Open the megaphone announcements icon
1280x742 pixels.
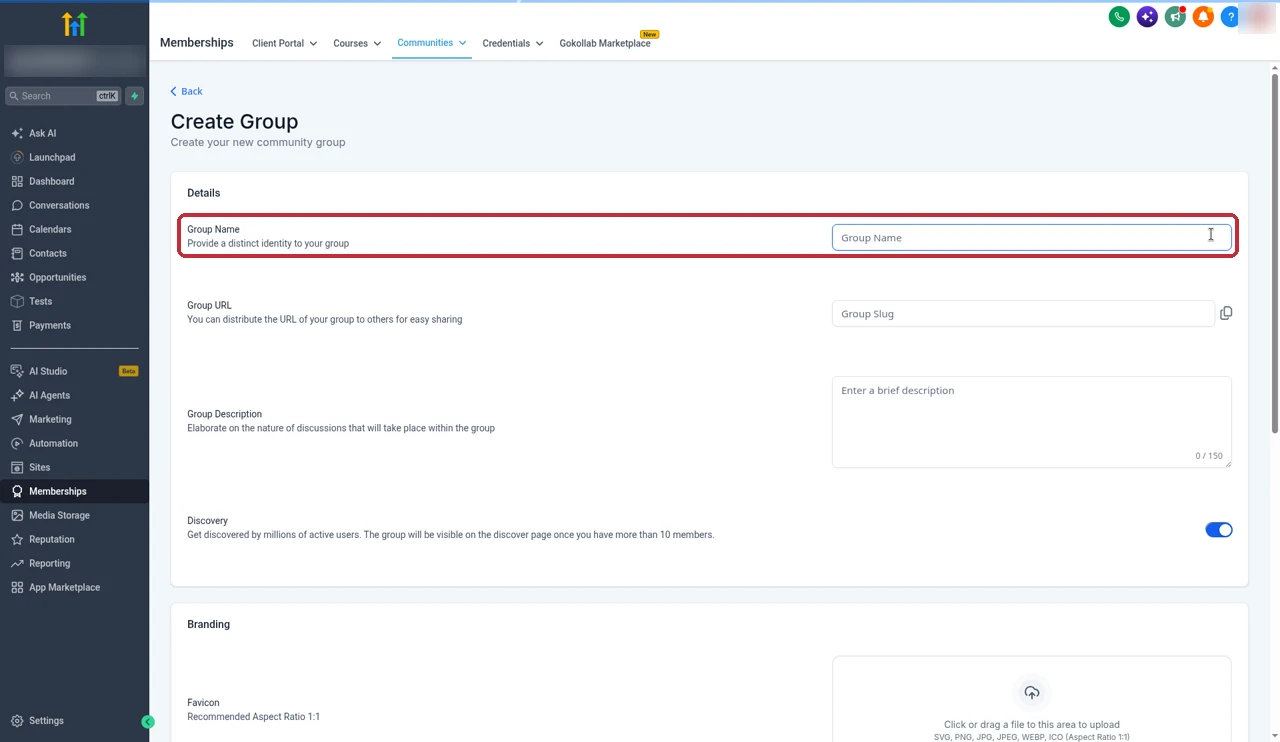pyautogui.click(x=1175, y=17)
